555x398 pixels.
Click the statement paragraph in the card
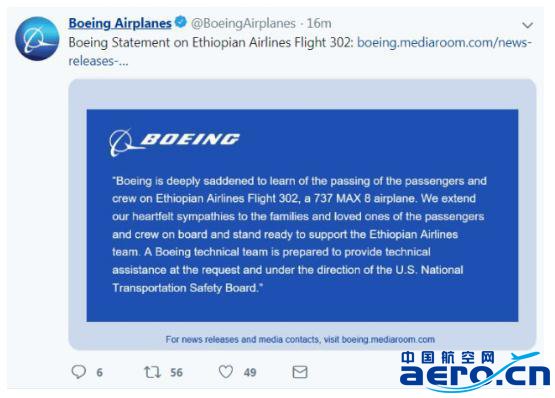pyautogui.click(x=299, y=234)
